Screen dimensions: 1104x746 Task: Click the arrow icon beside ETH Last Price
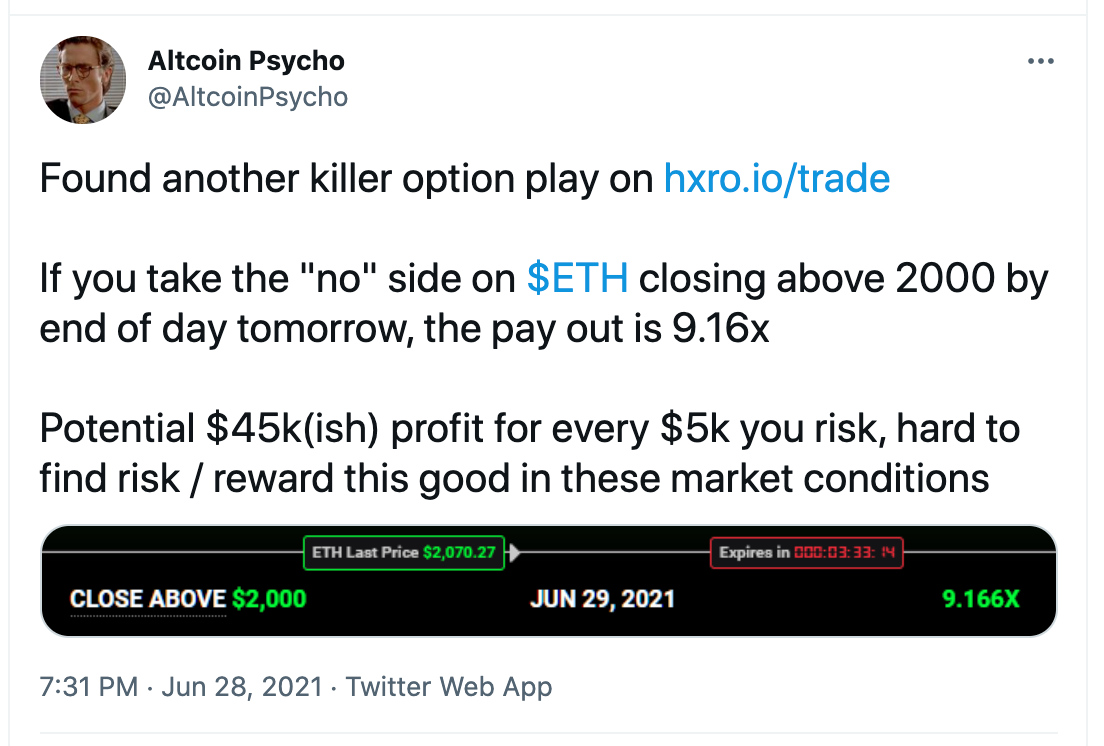pyautogui.click(x=514, y=552)
